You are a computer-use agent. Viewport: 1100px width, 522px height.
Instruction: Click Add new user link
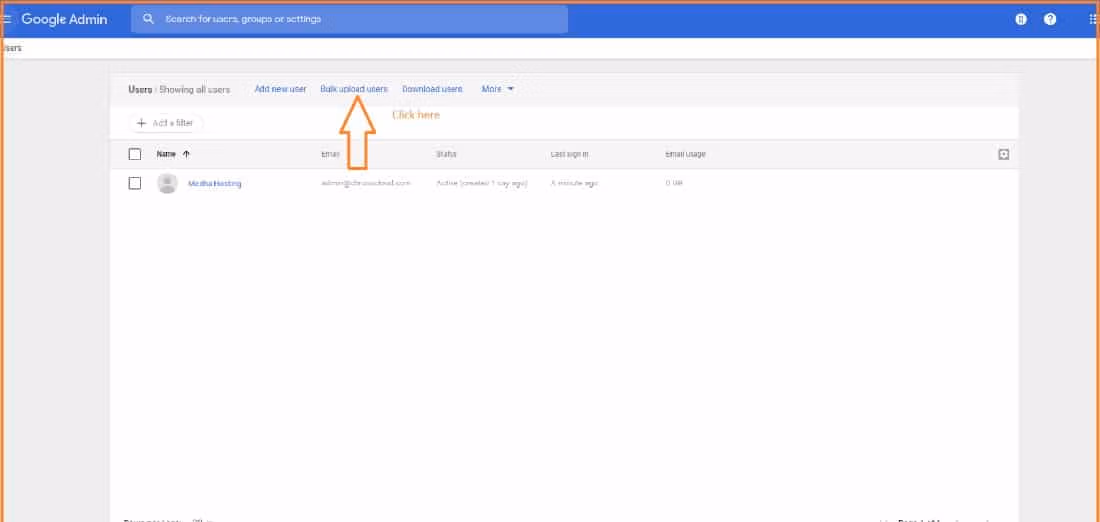click(x=280, y=89)
